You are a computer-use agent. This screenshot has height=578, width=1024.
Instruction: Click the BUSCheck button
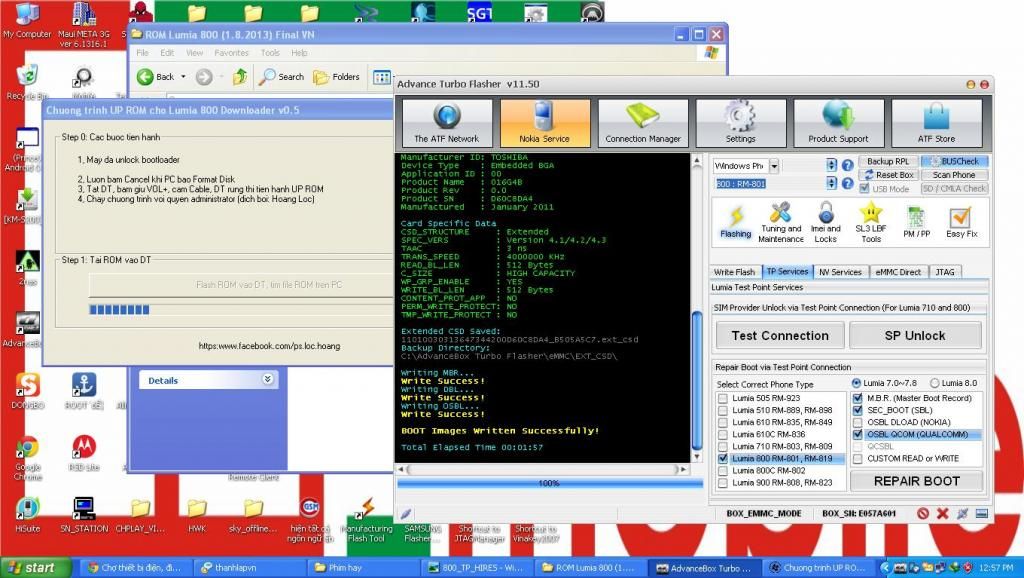pyautogui.click(x=954, y=161)
